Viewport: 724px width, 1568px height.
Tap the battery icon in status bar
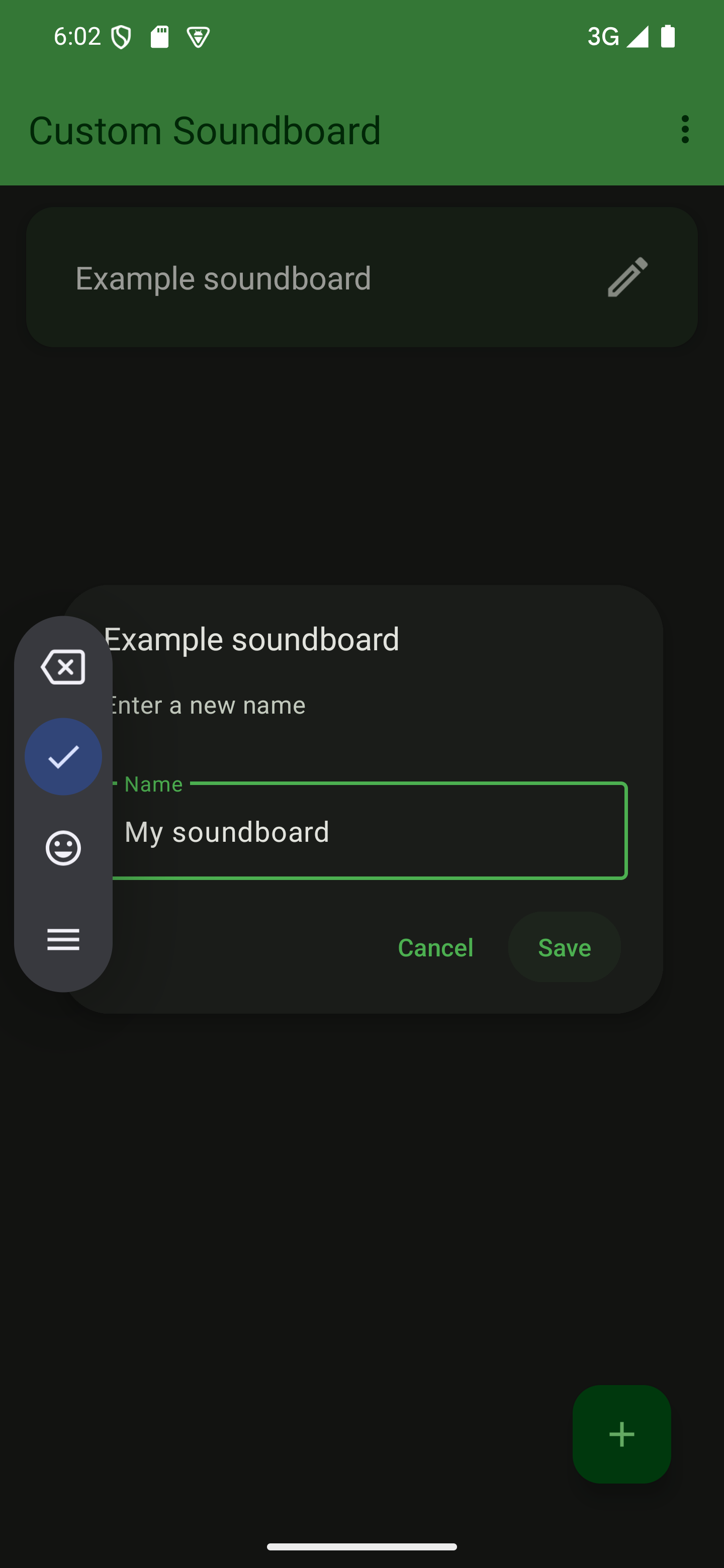point(668,37)
